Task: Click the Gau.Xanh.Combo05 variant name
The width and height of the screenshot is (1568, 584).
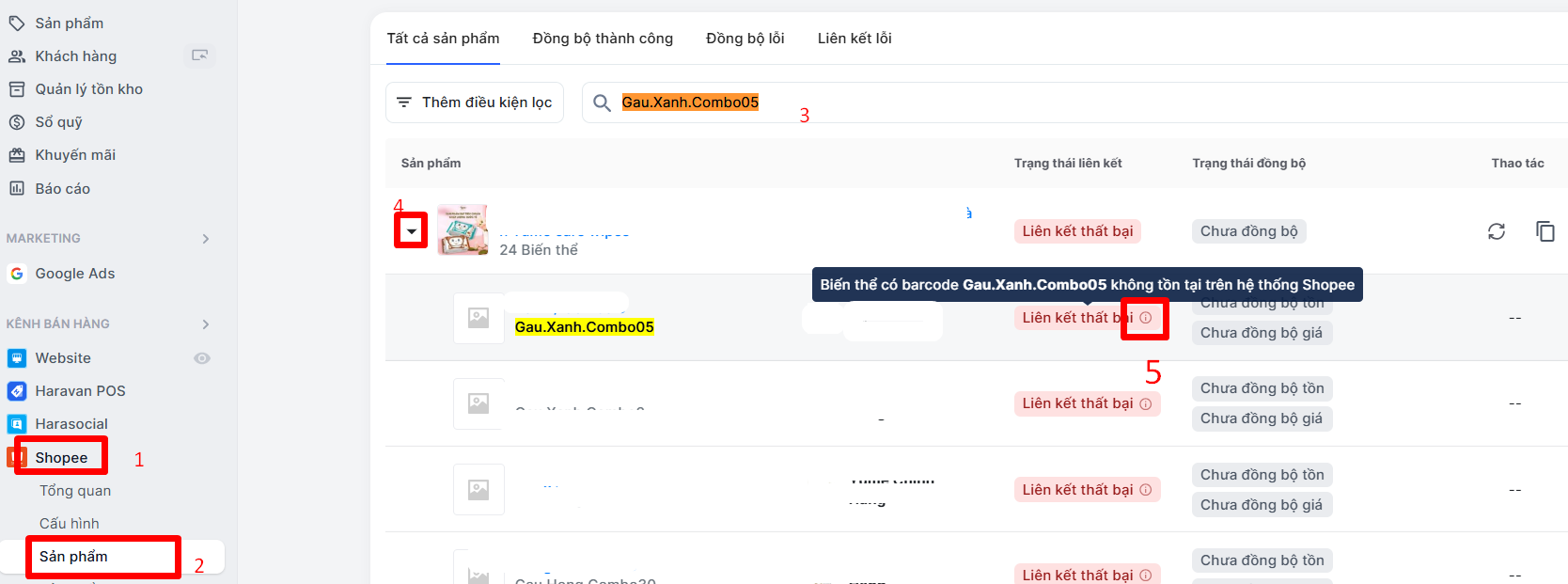Action: pos(584,327)
